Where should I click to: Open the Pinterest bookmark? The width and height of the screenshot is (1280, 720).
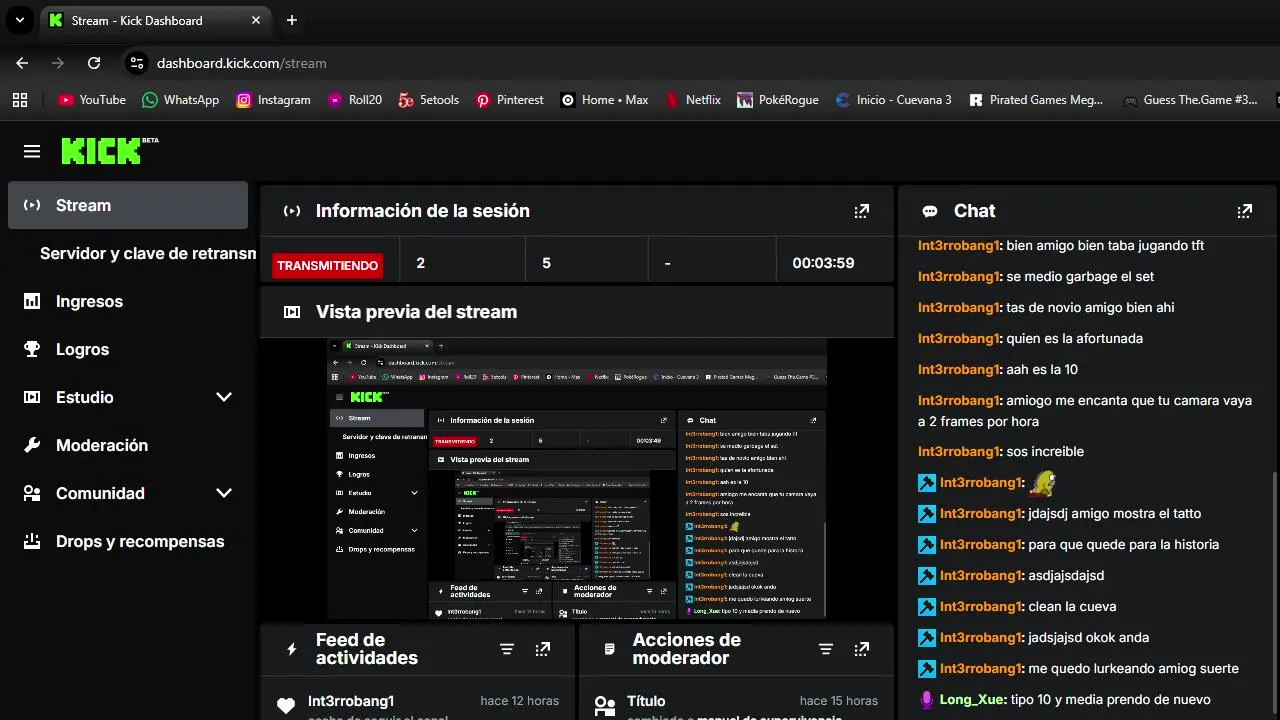[510, 100]
